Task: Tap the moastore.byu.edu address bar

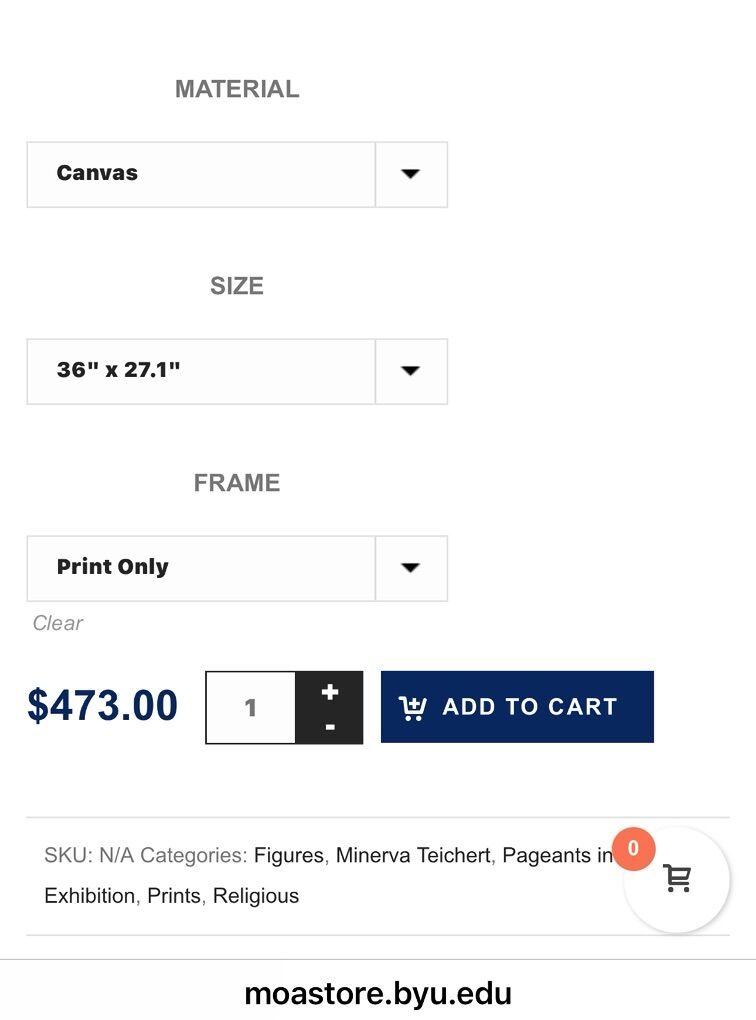Action: click(x=378, y=994)
